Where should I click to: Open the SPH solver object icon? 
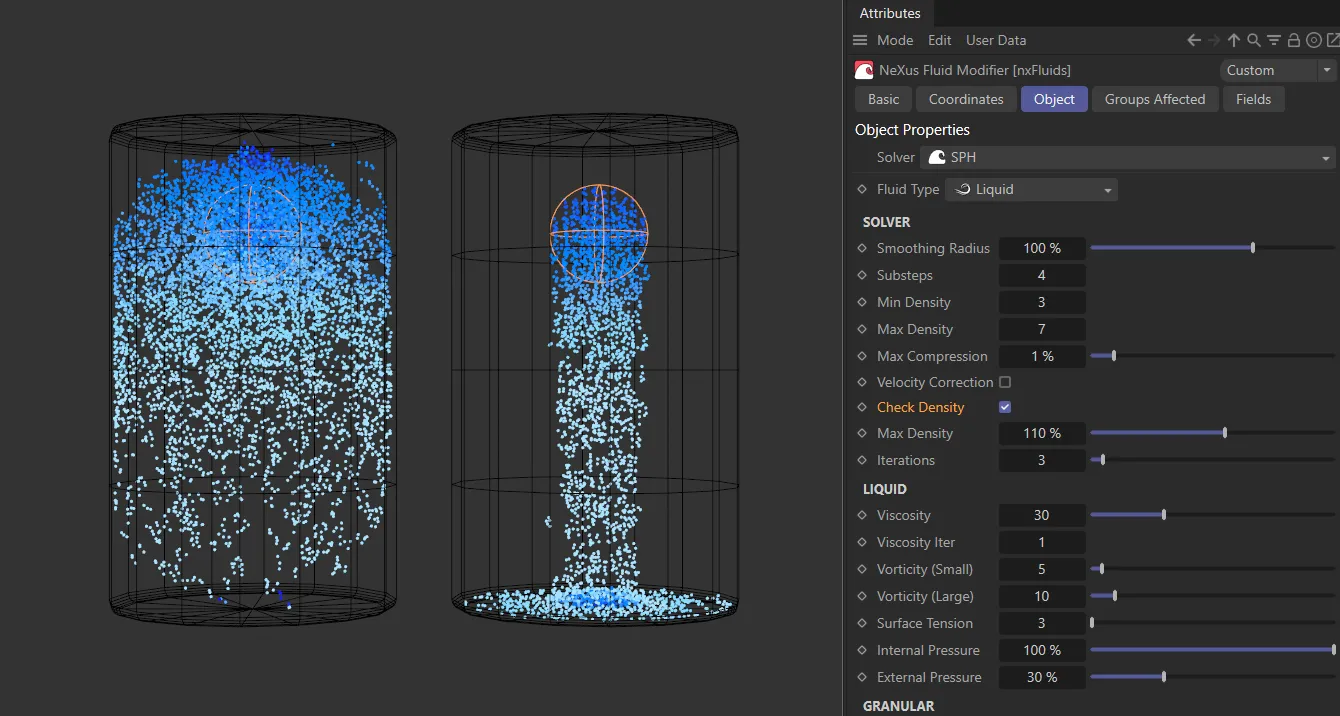[936, 157]
